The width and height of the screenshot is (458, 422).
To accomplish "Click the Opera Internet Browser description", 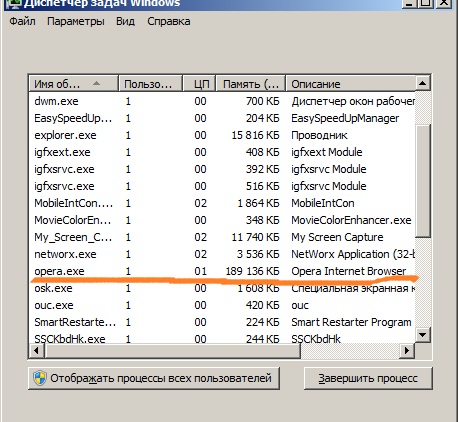I will (349, 271).
